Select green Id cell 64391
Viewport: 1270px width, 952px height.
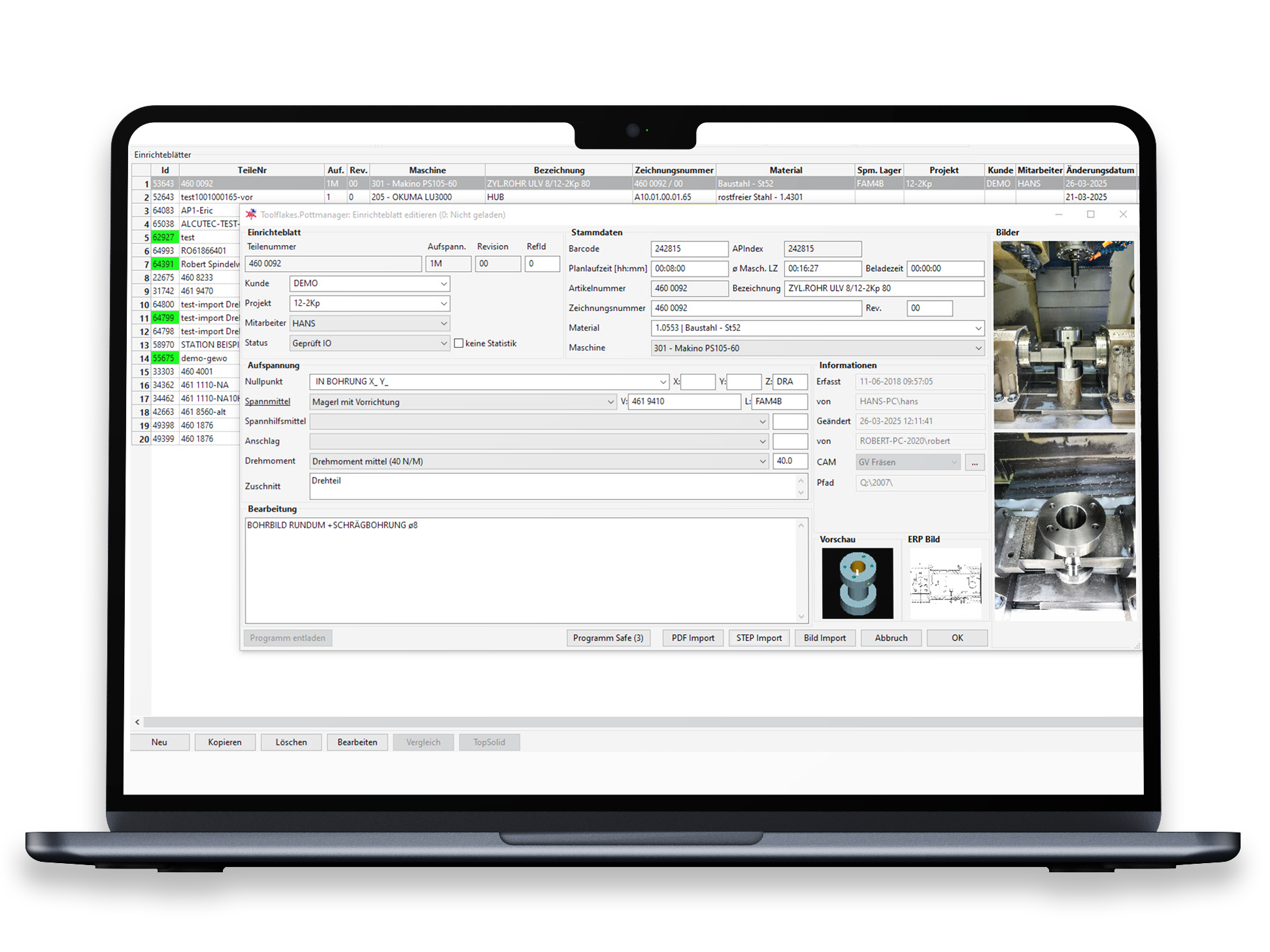(x=165, y=264)
